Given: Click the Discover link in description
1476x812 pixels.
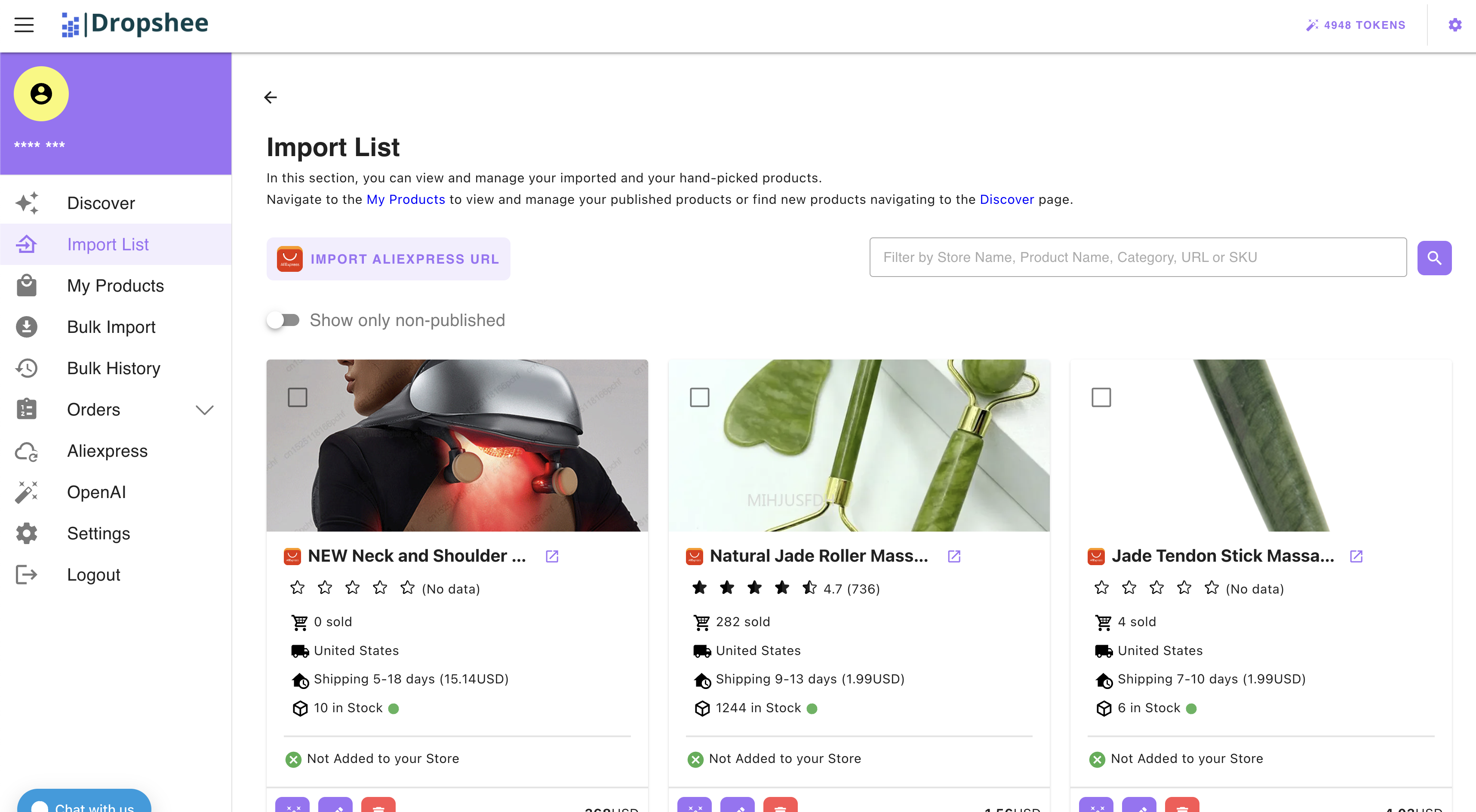Looking at the screenshot, I should 1006,200.
